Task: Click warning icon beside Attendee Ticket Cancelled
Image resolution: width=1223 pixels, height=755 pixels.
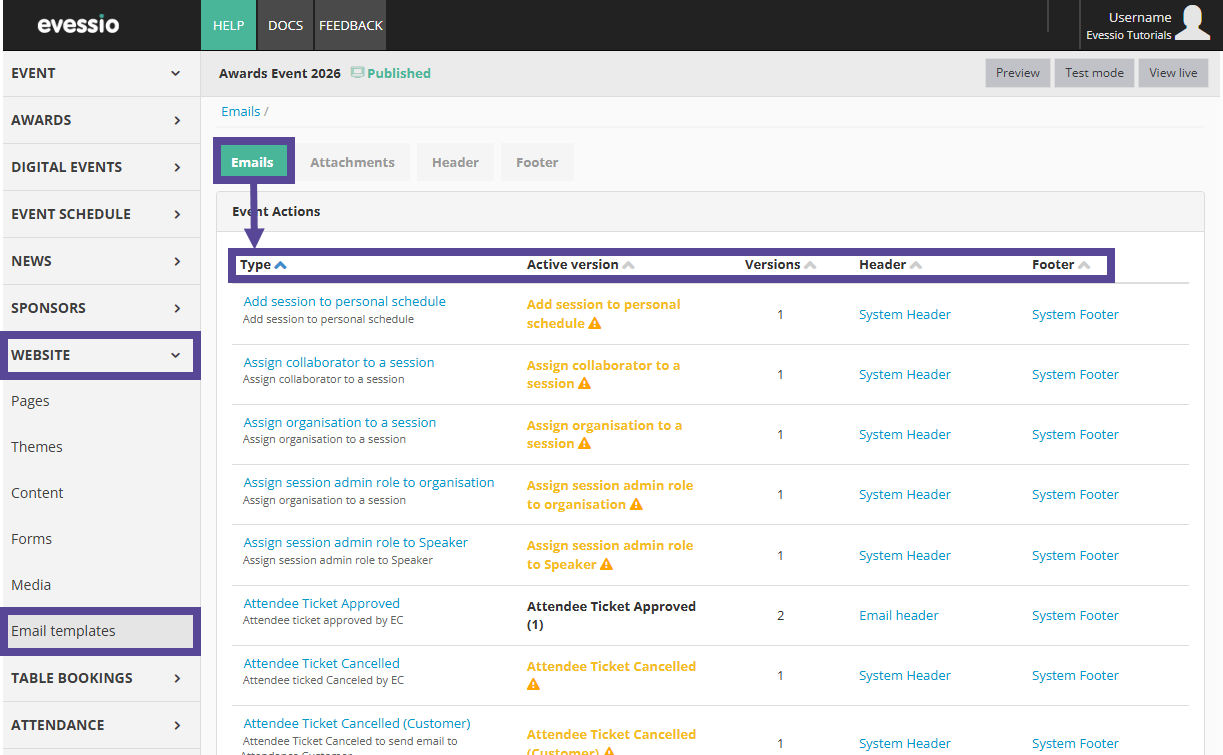Action: click(533, 685)
